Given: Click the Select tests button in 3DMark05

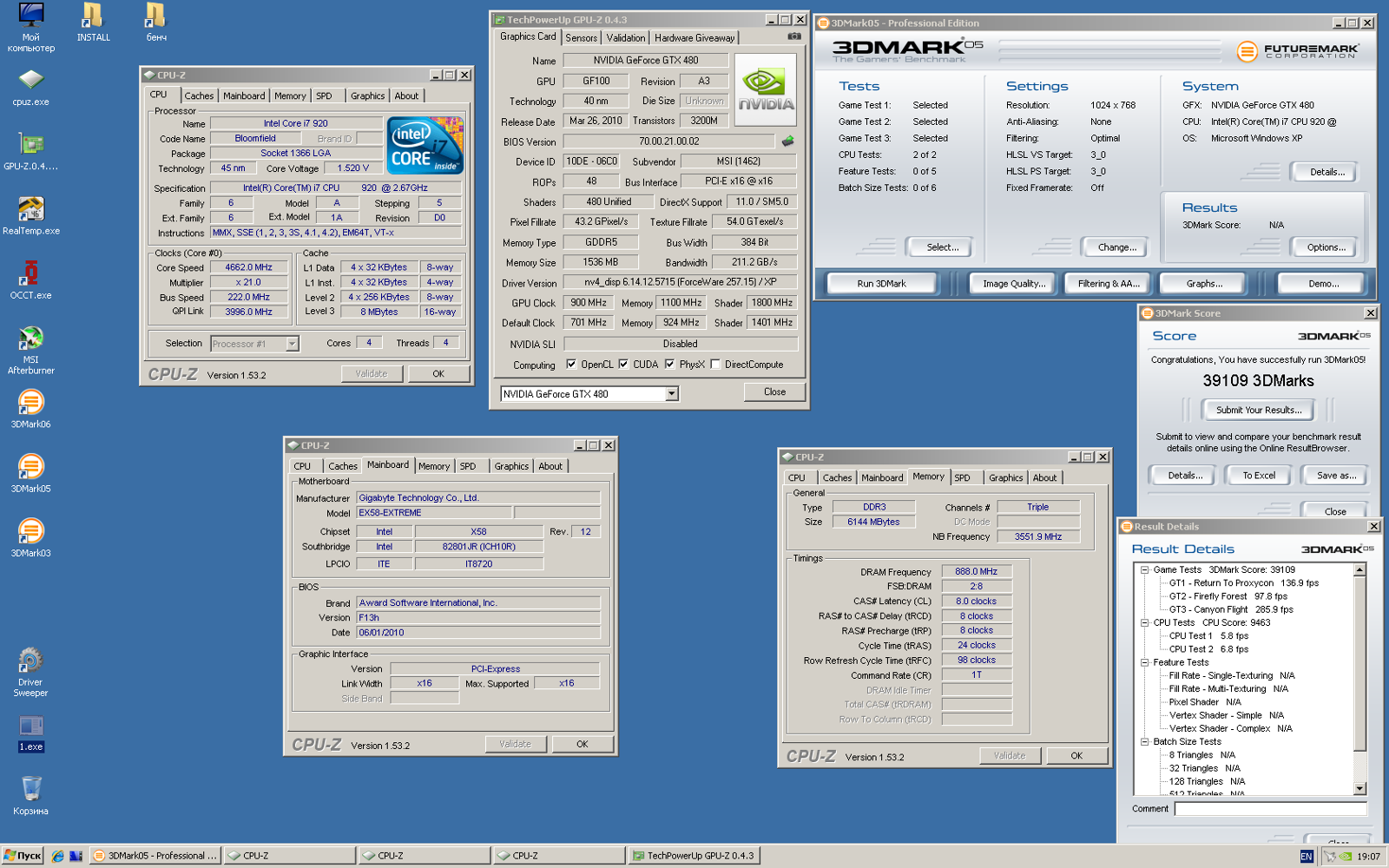Looking at the screenshot, I should point(943,247).
